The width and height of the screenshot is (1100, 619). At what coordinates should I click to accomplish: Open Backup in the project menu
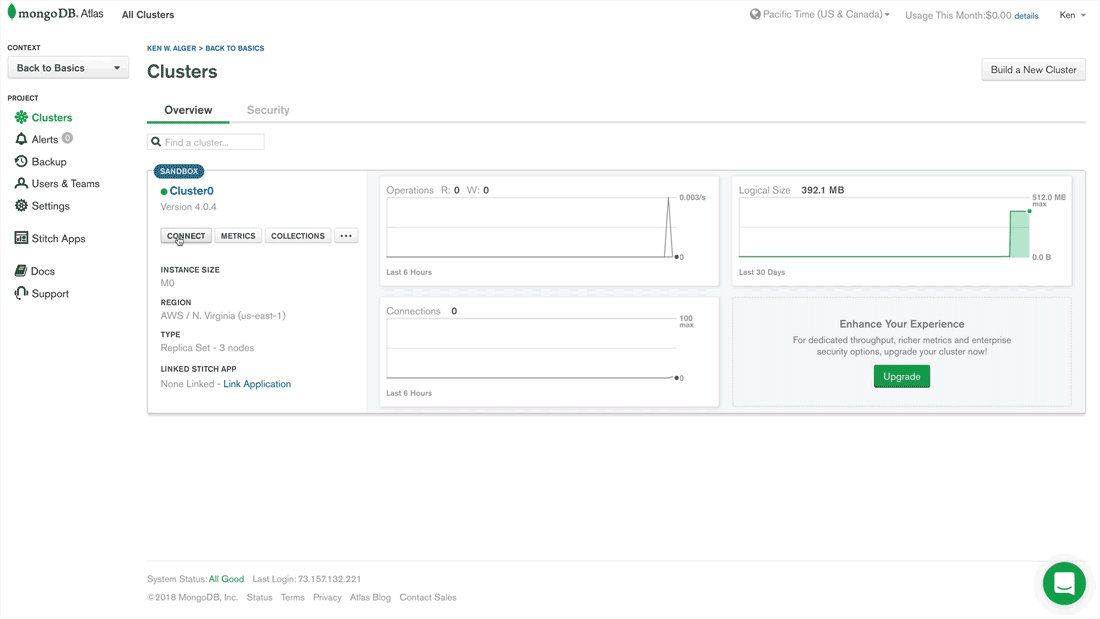tap(49, 161)
